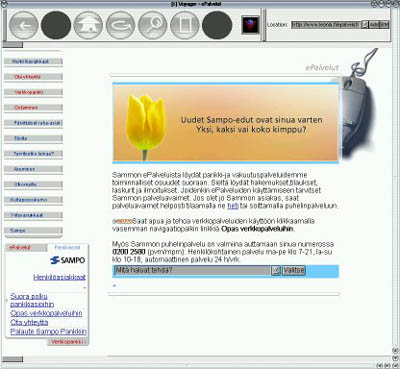The width and height of the screenshot is (400, 369).
Task: Open the 'Verkkopankki' sidebar menu item
Action: [33, 92]
